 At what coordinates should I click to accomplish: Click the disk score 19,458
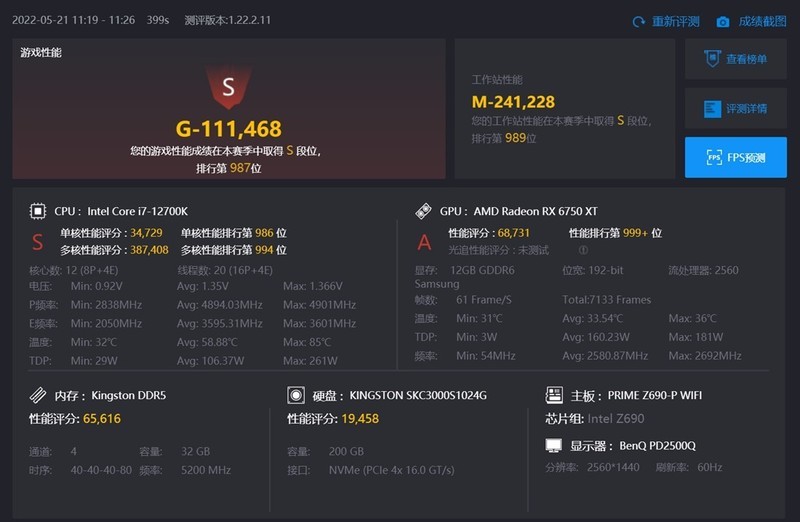pyautogui.click(x=360, y=419)
